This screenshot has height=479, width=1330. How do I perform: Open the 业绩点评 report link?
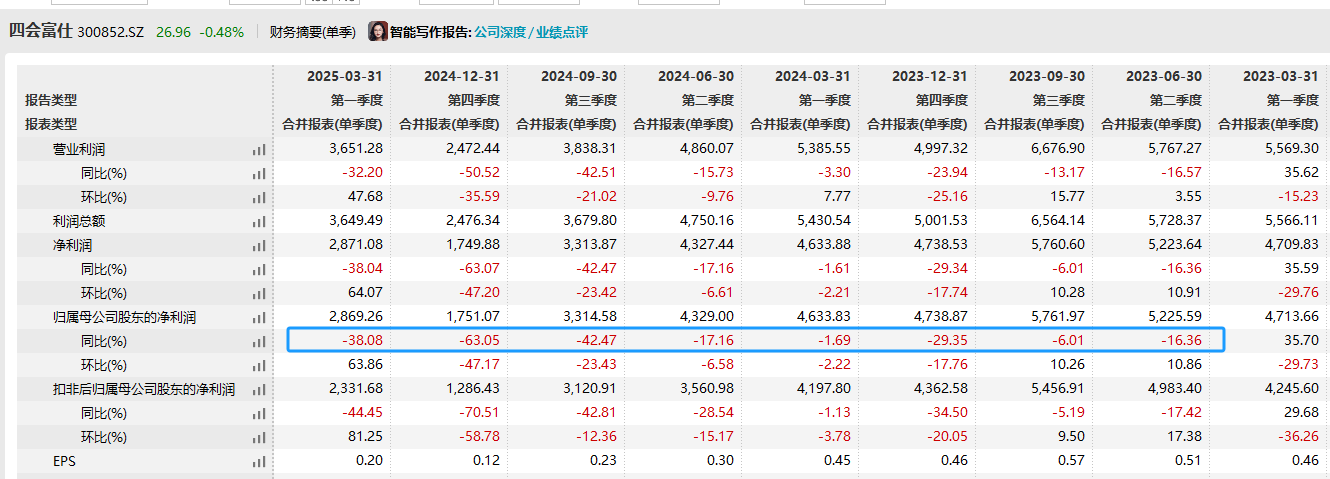[564, 32]
